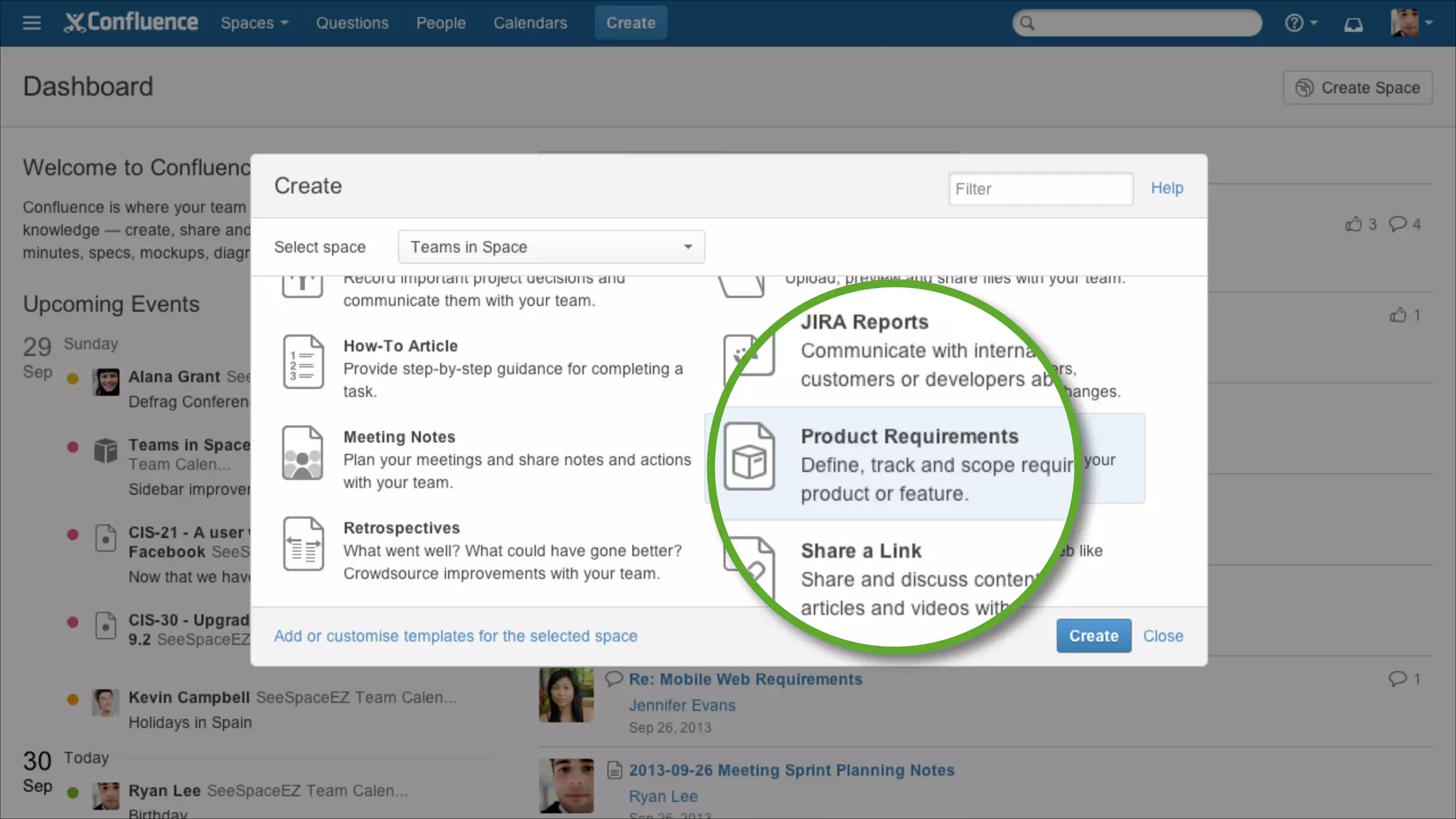Click the Close link in dialog
1456x819 pixels.
point(1162,636)
